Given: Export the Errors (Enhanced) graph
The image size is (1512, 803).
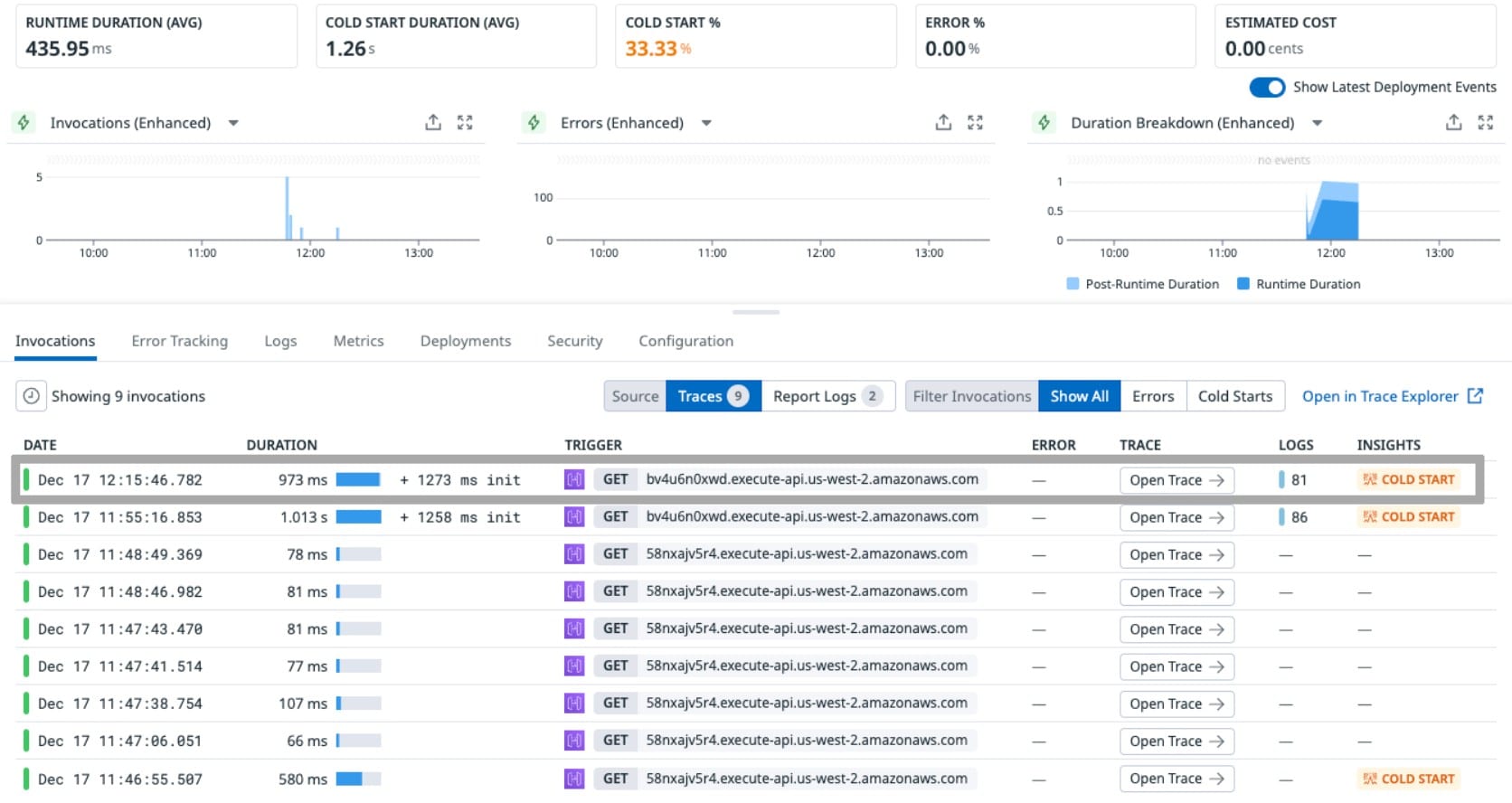Looking at the screenshot, I should pos(943,122).
